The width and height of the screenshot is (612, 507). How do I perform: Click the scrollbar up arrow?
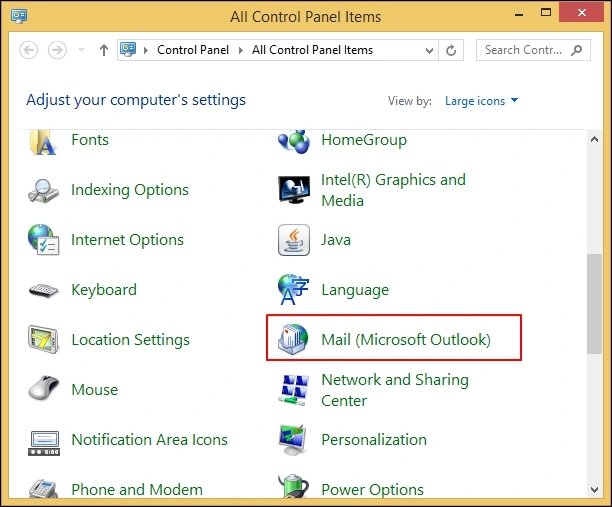click(594, 139)
